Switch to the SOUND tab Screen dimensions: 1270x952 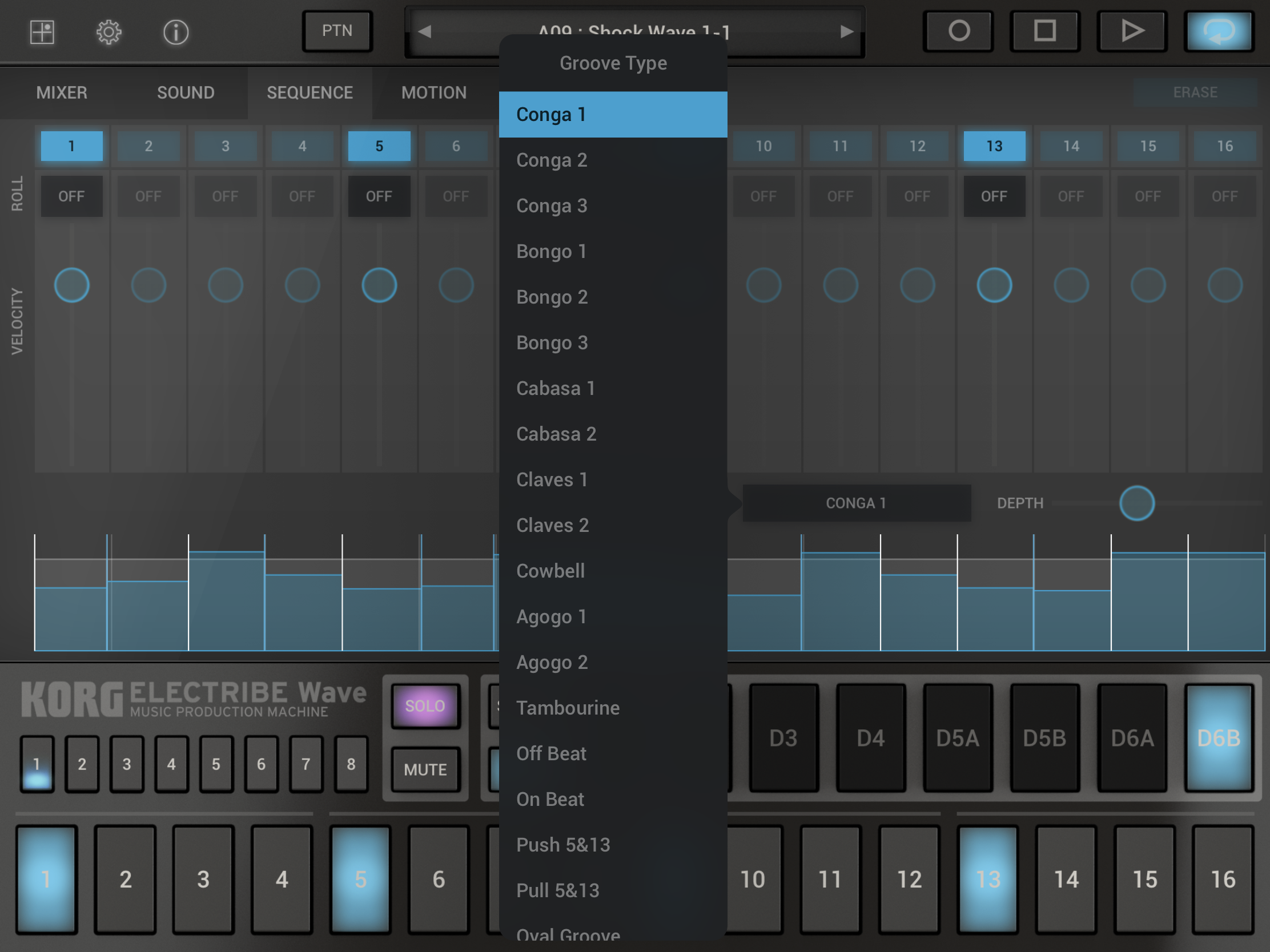tap(186, 92)
